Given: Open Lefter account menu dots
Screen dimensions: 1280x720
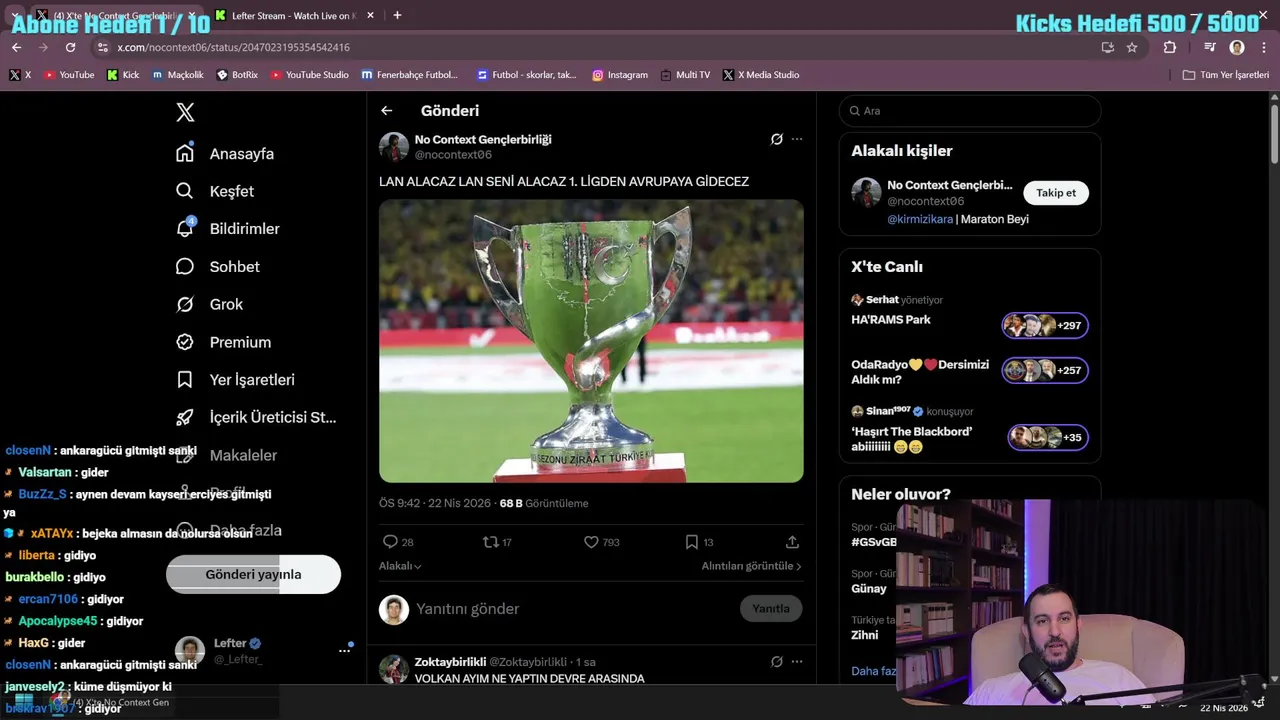Looking at the screenshot, I should [344, 650].
